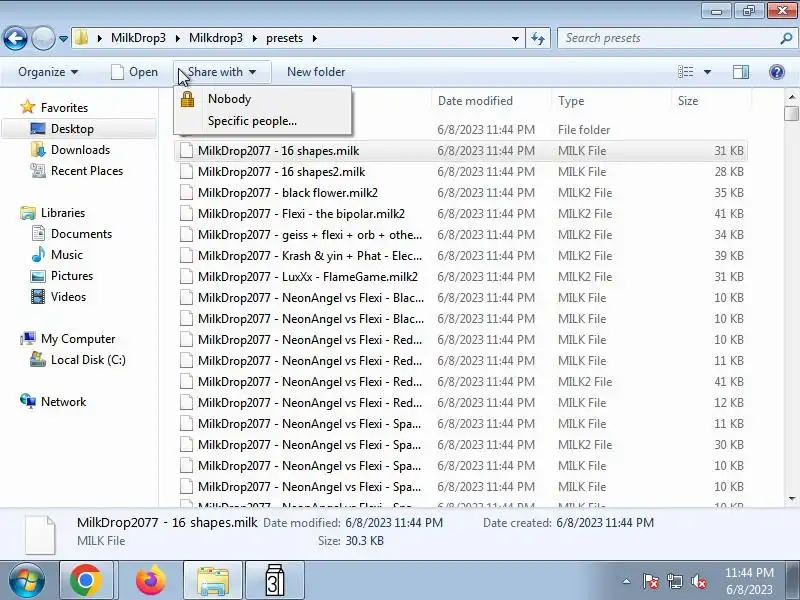This screenshot has height=600, width=800.
Task: Open Pictures library
Action: tap(72, 276)
